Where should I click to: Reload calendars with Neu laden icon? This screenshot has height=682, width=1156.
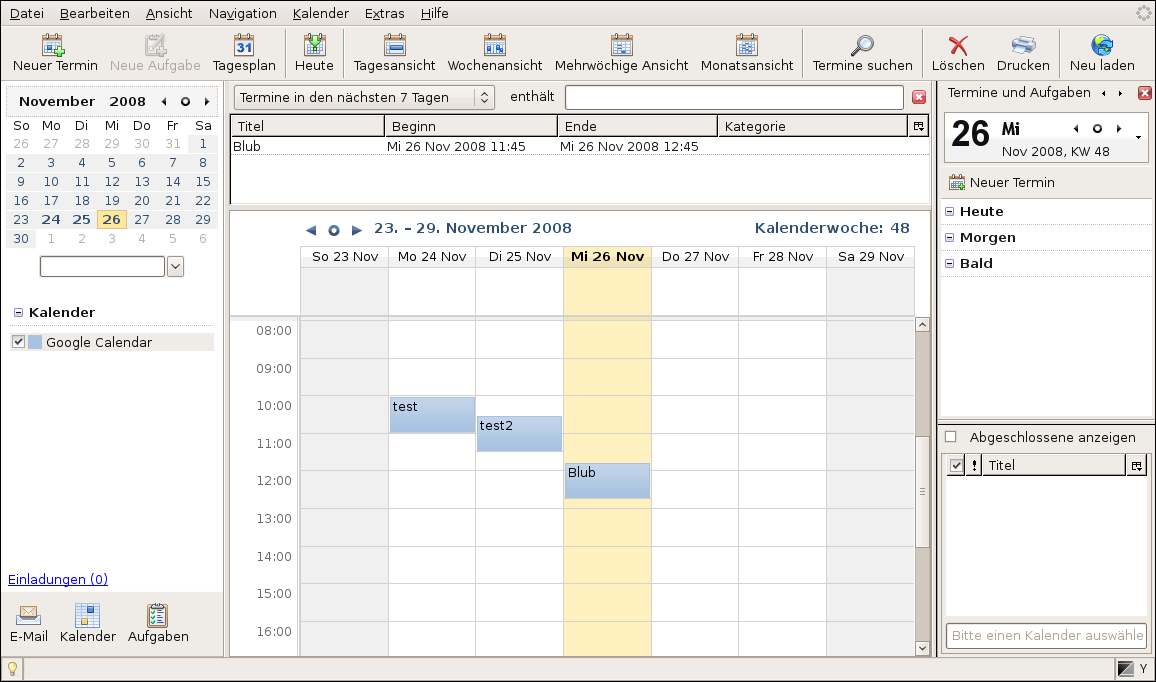point(1102,46)
